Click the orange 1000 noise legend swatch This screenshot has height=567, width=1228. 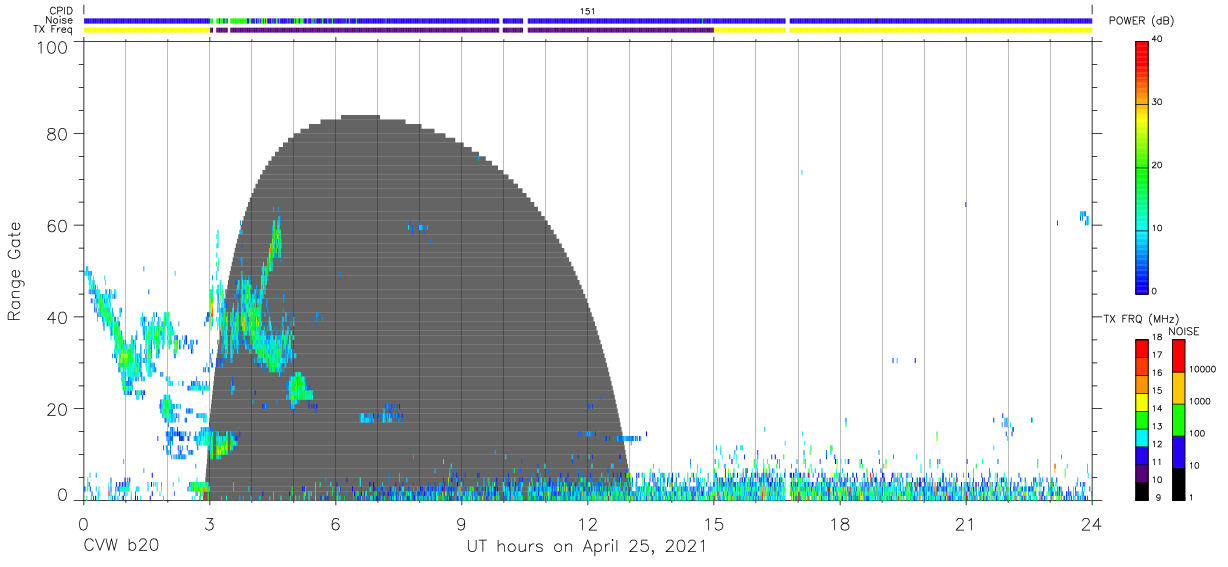(1179, 388)
